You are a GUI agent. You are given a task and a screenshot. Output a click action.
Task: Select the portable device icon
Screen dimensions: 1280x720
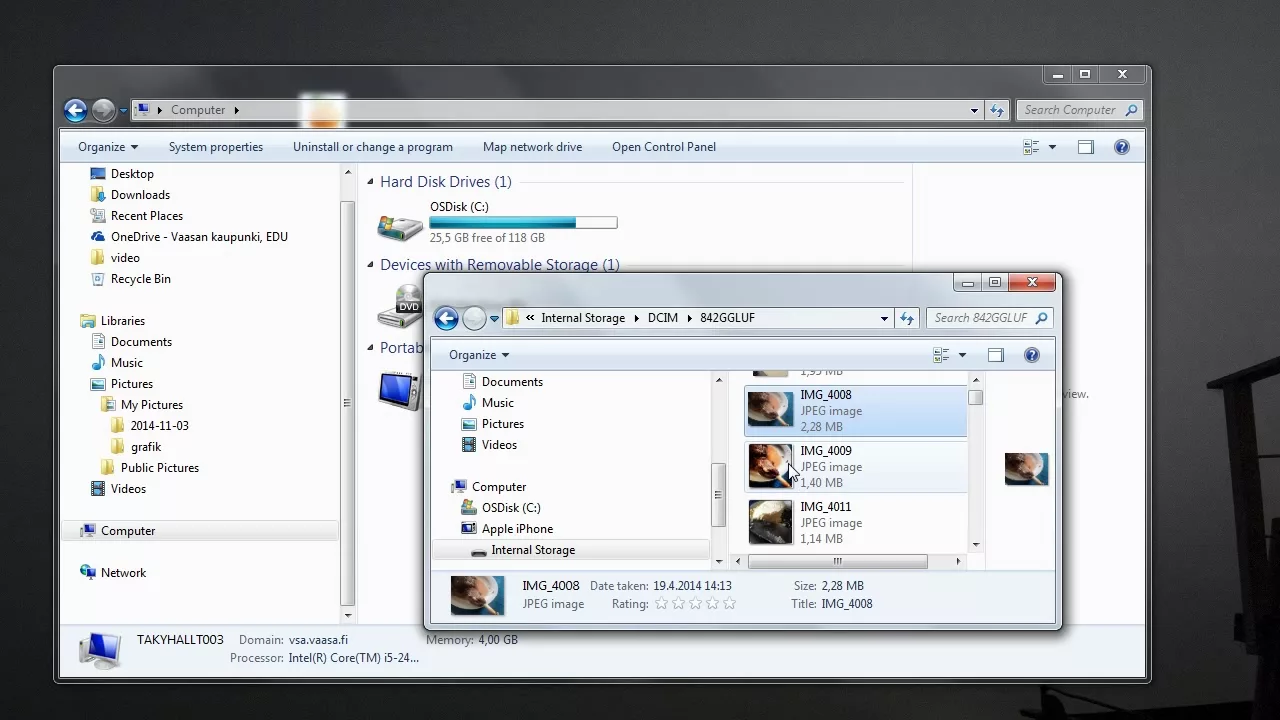click(x=399, y=391)
